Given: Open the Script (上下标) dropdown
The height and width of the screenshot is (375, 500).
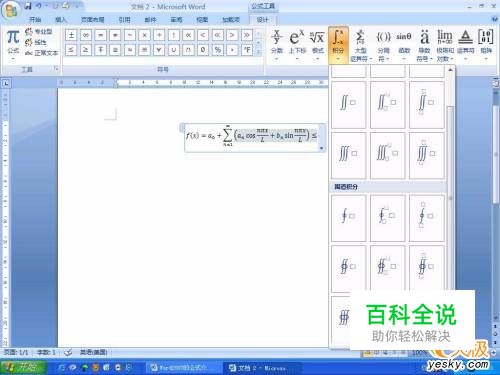Looking at the screenshot, I should [297, 45].
